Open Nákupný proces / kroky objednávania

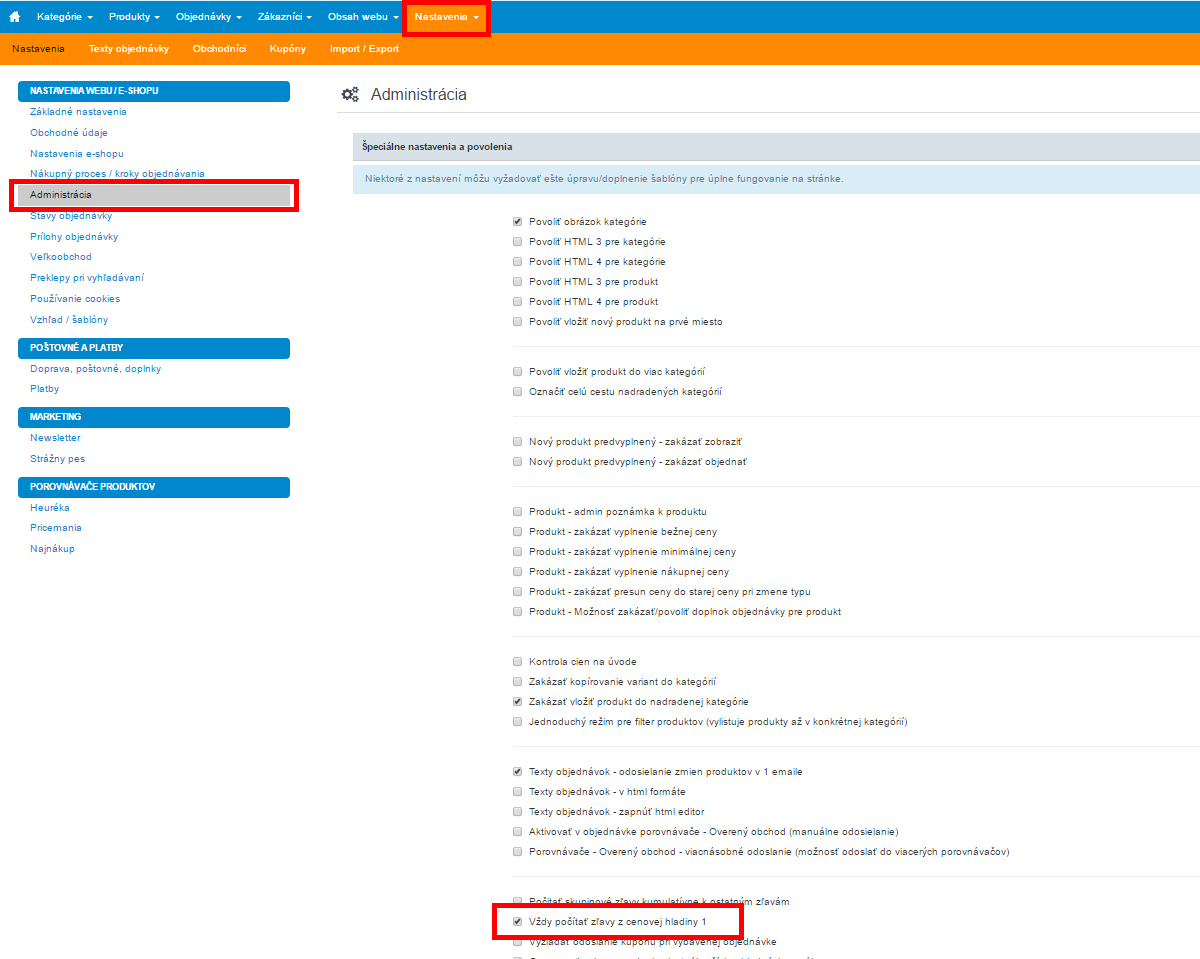point(117,174)
